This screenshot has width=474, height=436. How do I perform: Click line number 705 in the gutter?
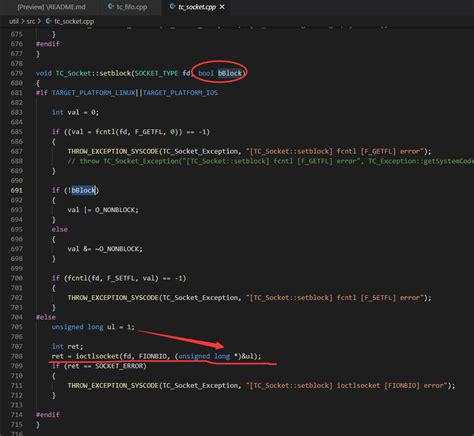coord(17,327)
